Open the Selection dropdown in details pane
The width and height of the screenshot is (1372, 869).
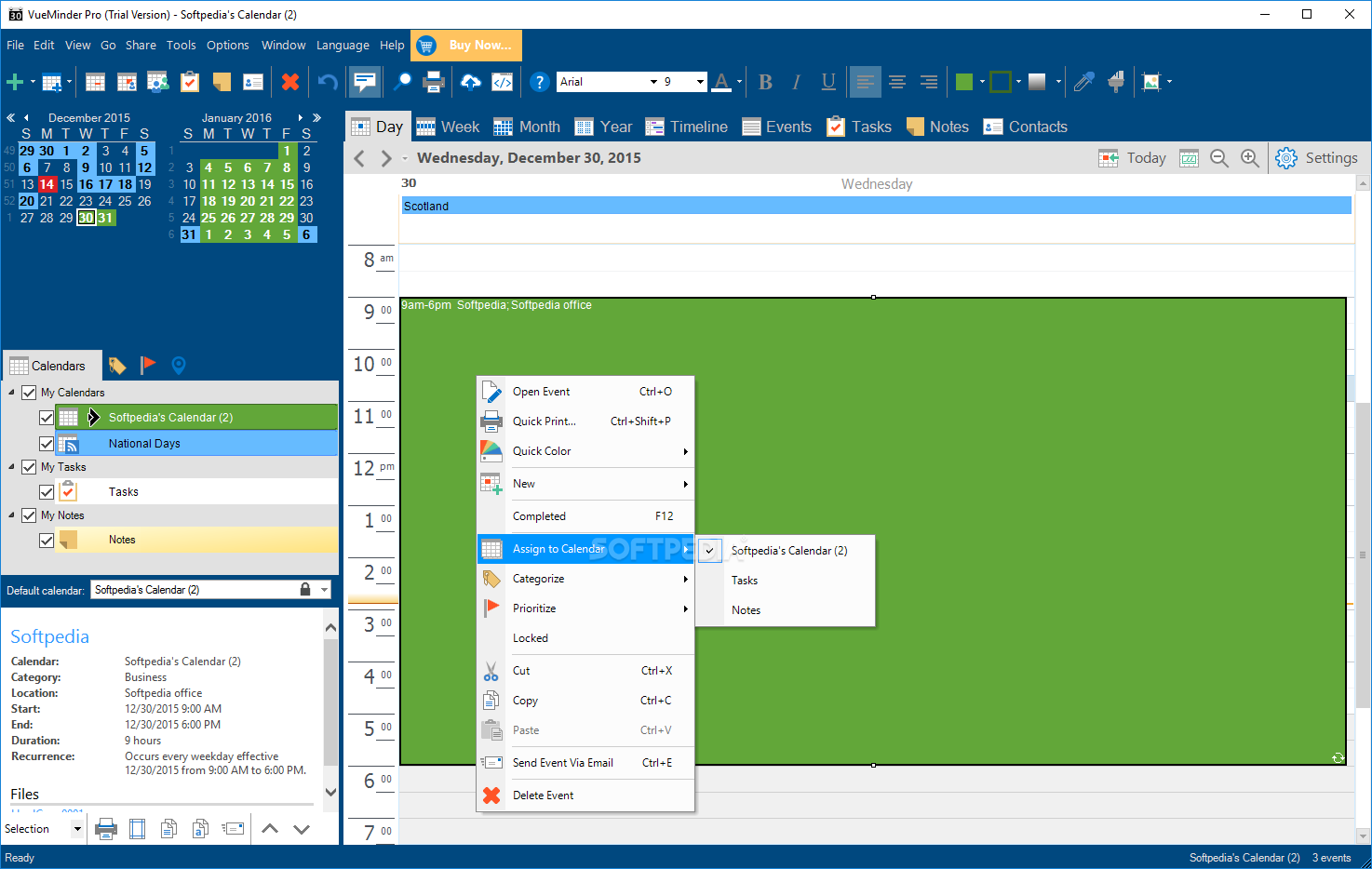pos(77,829)
